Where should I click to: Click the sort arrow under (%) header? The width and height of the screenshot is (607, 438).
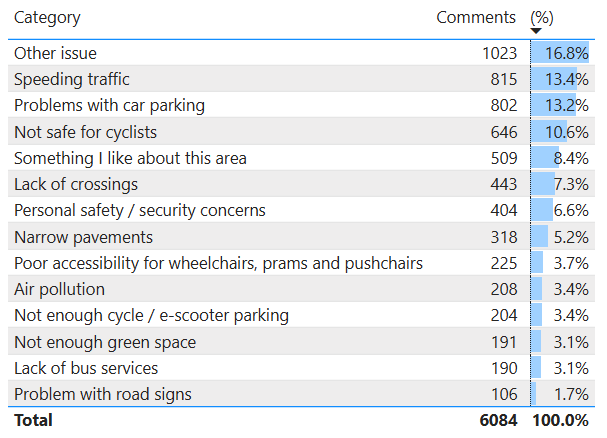(x=536, y=31)
